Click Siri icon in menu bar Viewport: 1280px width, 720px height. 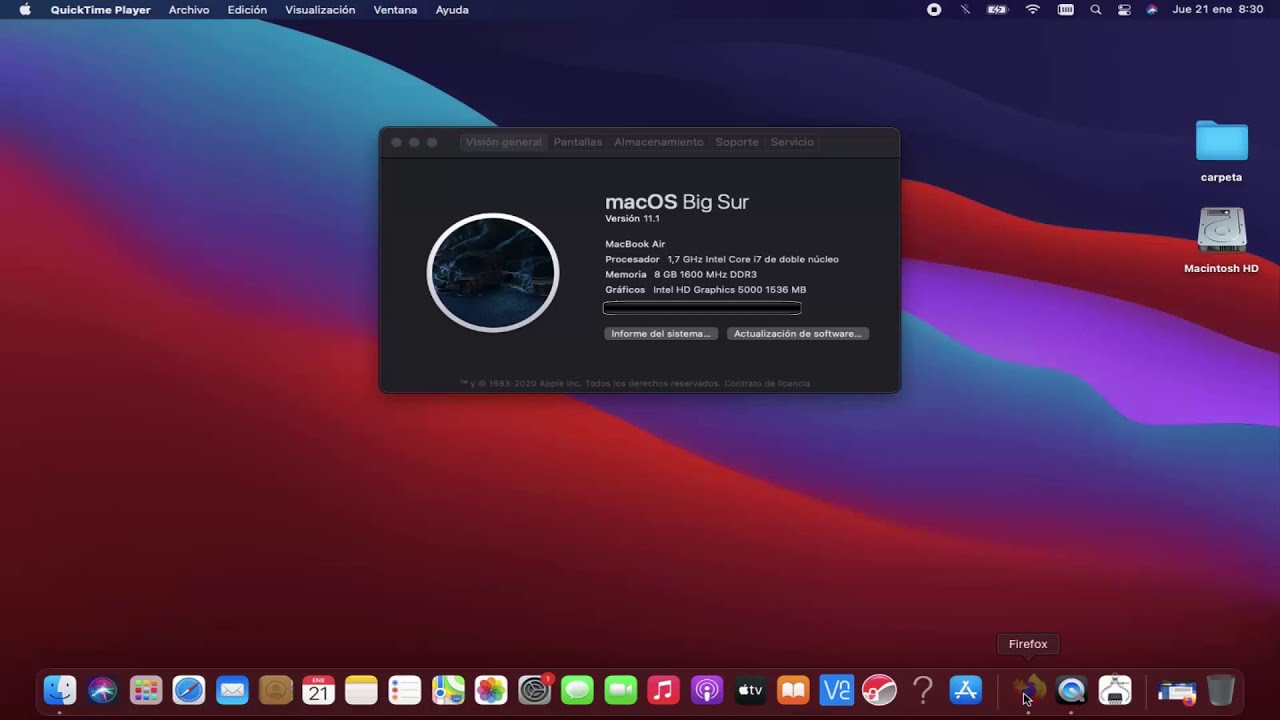1152,10
